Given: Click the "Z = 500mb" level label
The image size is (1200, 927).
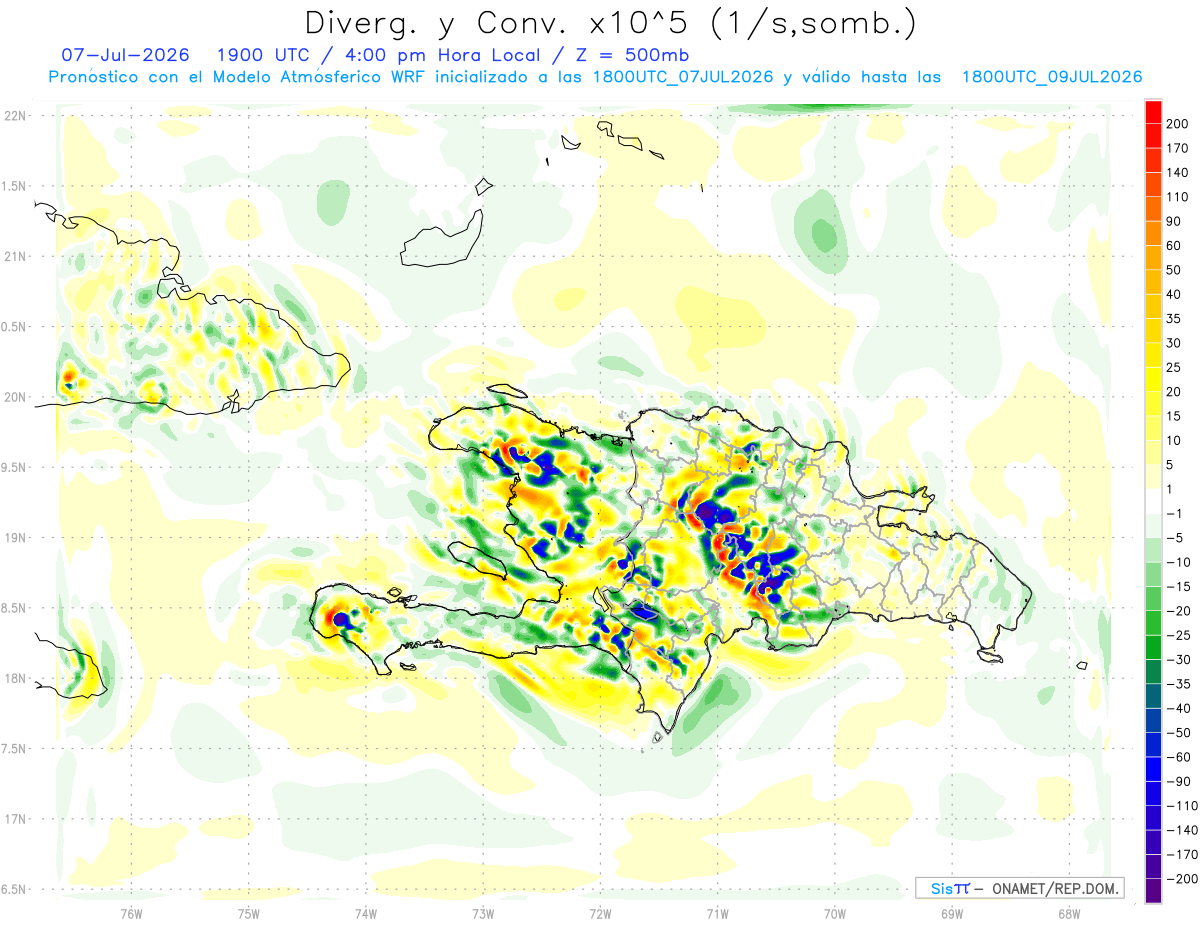Looking at the screenshot, I should (x=633, y=54).
